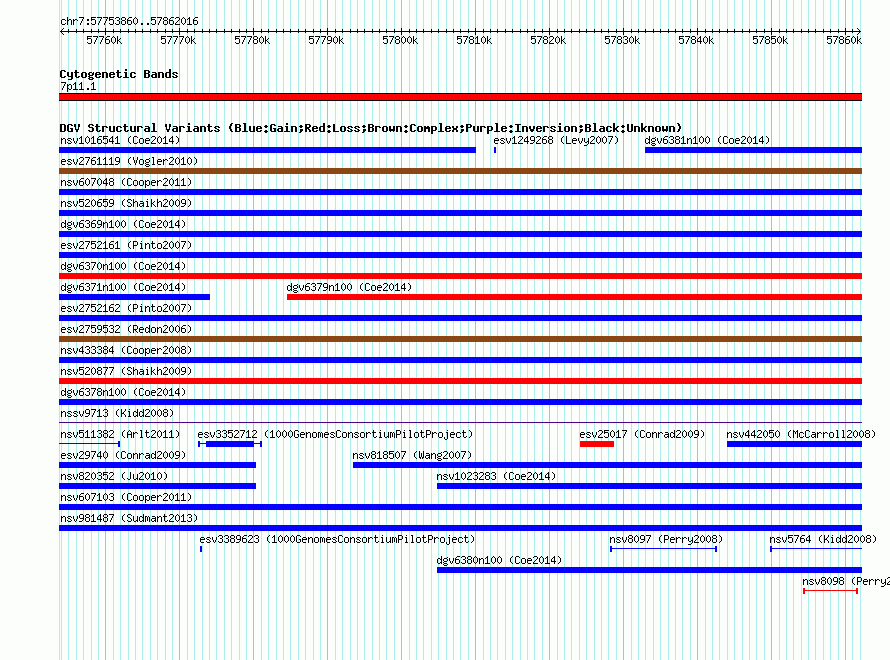Click the blue bar for esv3352712
Image resolution: width=890 pixels, height=660 pixels.
pyautogui.click(x=230, y=444)
